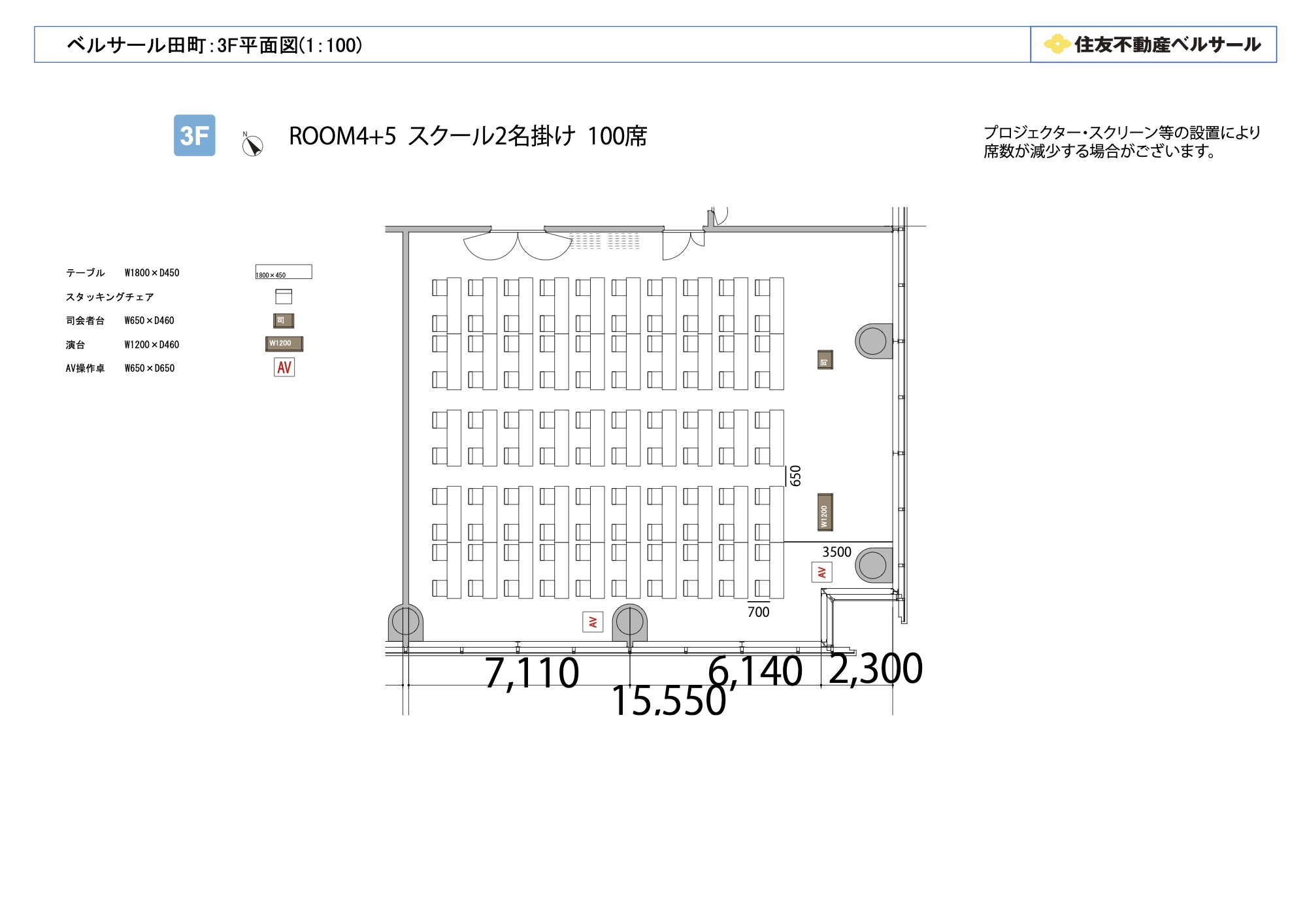1307x924 pixels.
Task: Click the 700 dimension under the tables
Action: pyautogui.click(x=759, y=612)
